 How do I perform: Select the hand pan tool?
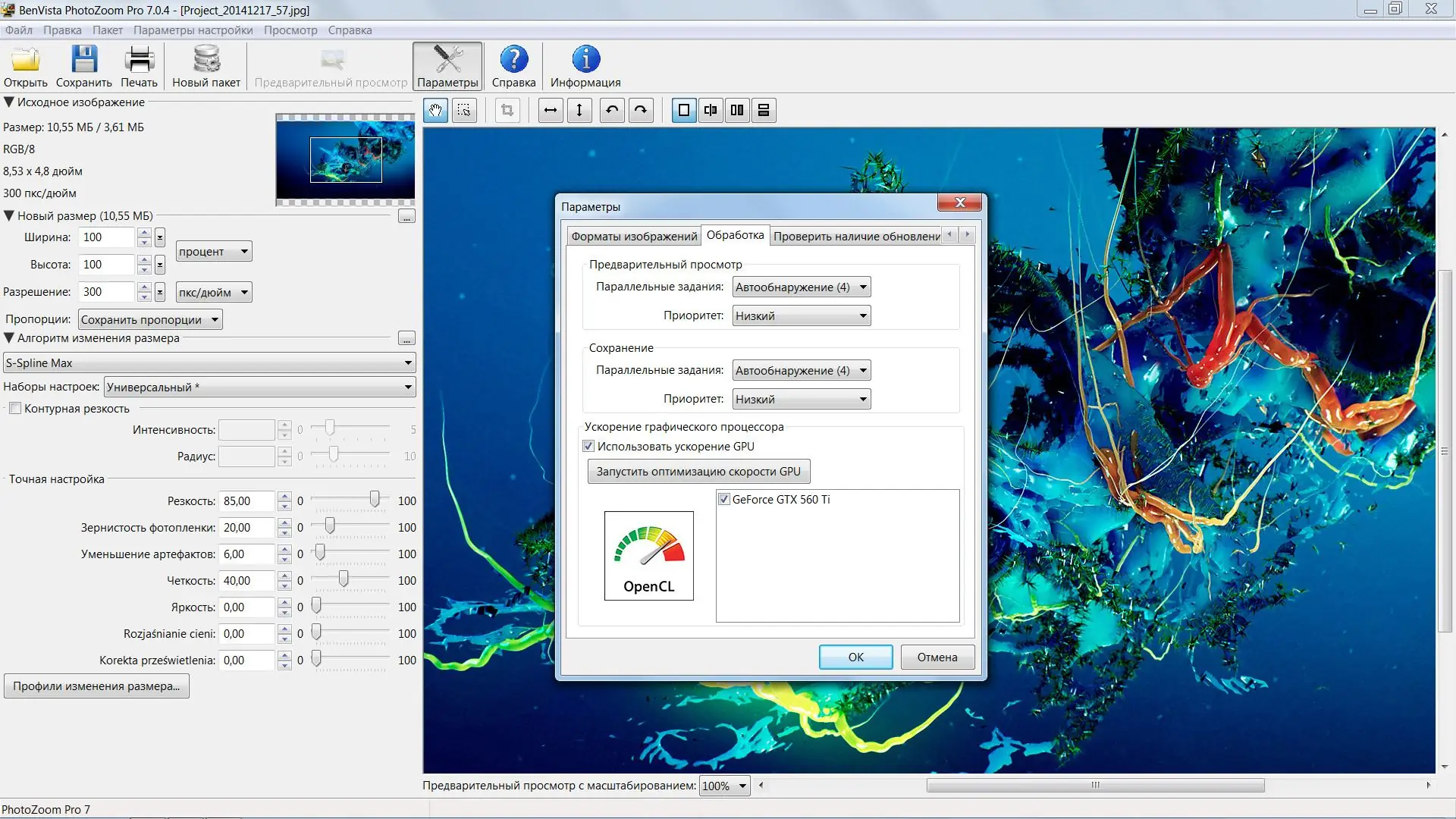pos(435,110)
